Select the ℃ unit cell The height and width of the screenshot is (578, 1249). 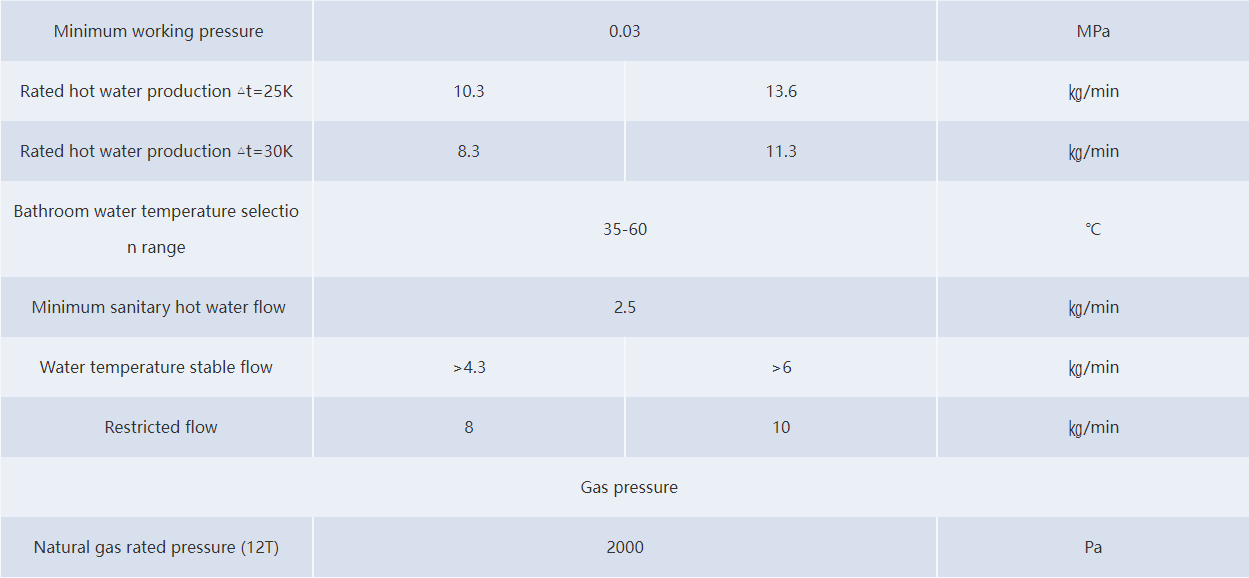tap(1093, 229)
